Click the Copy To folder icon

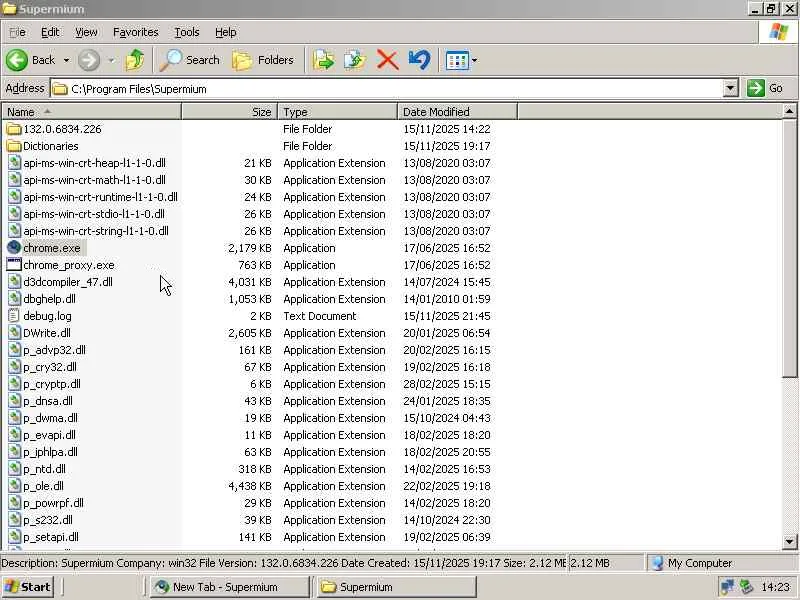coord(355,60)
